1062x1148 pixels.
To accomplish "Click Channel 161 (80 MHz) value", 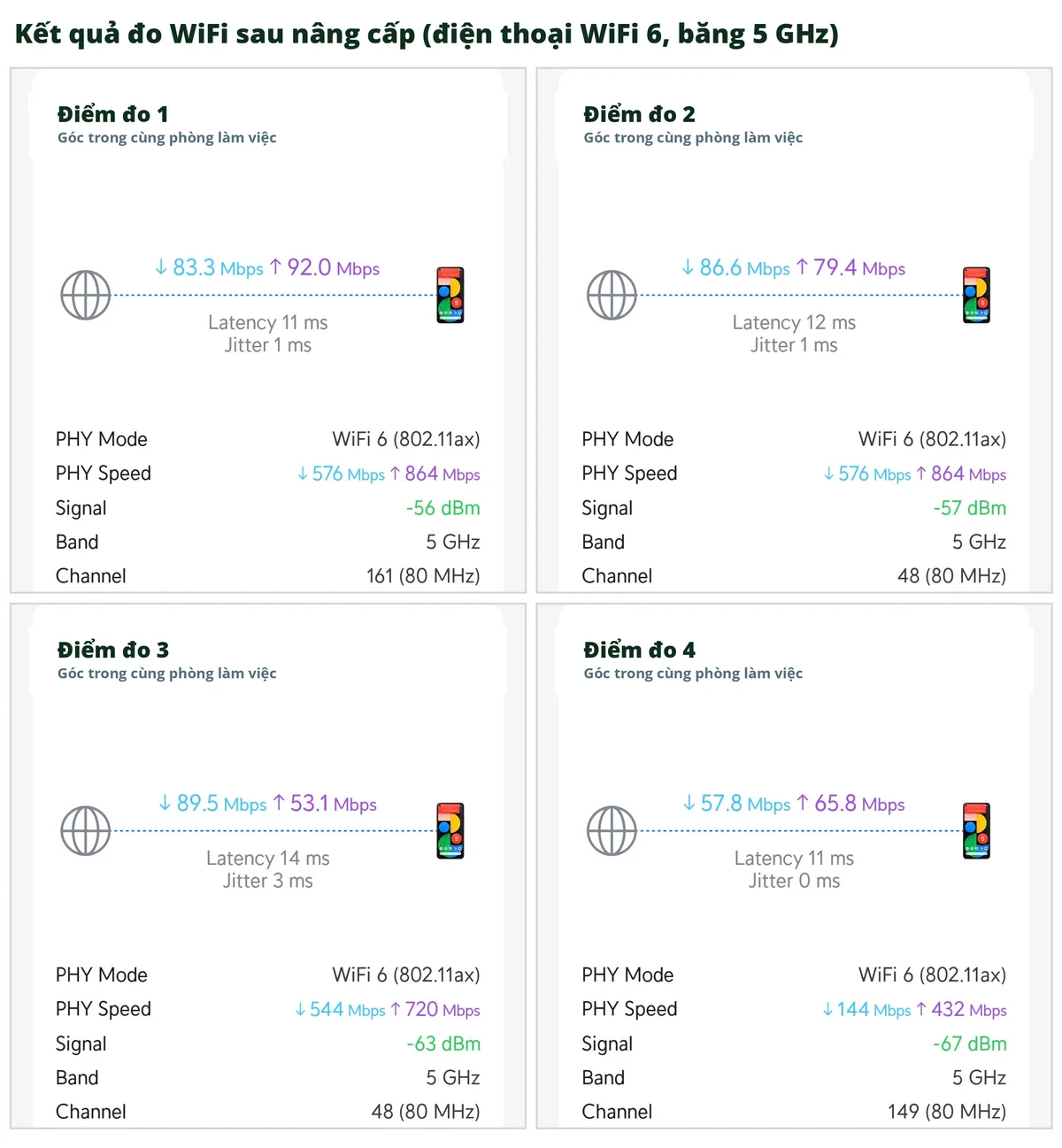I will tap(423, 576).
